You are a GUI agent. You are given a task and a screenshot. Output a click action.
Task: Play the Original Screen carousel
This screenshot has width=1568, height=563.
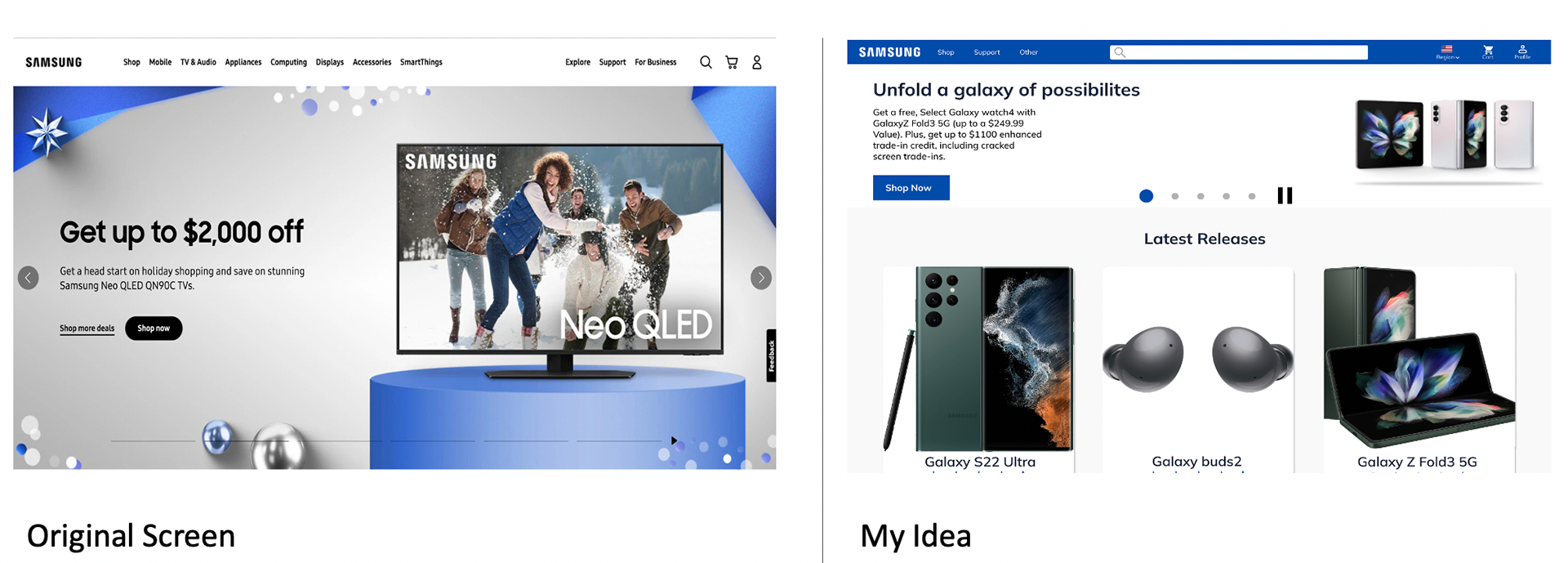(x=674, y=440)
